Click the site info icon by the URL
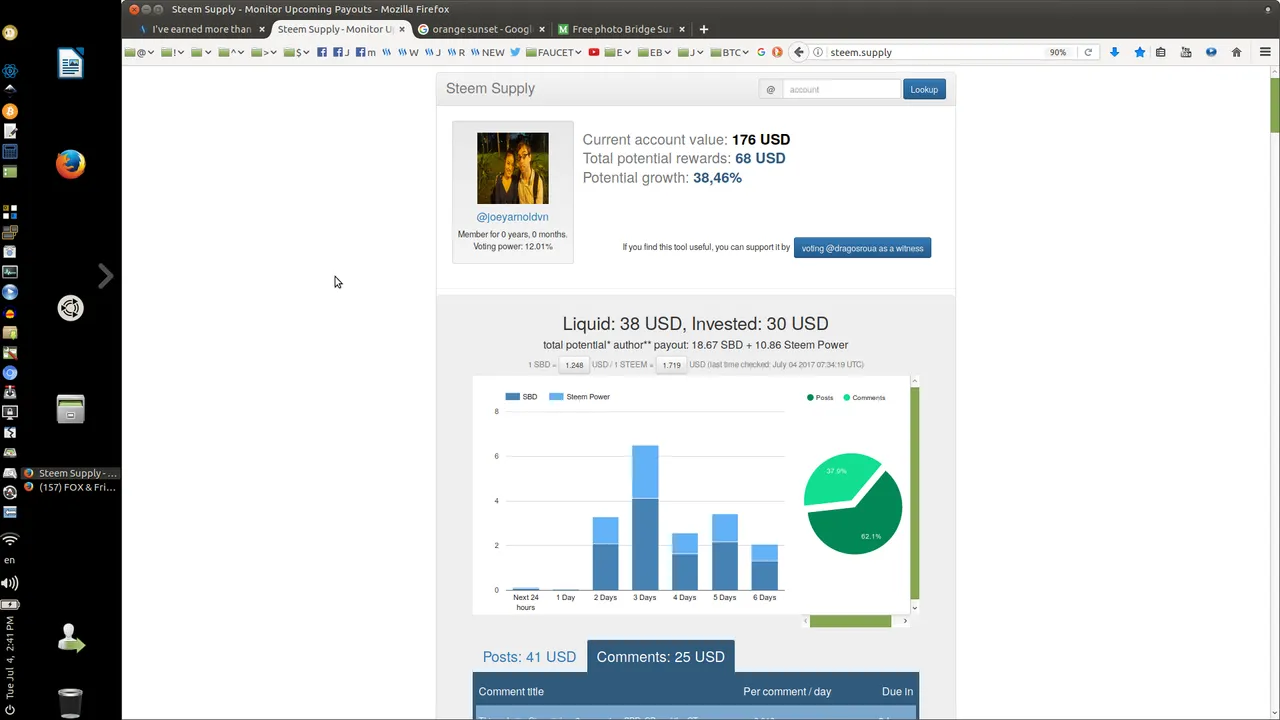 (x=818, y=52)
